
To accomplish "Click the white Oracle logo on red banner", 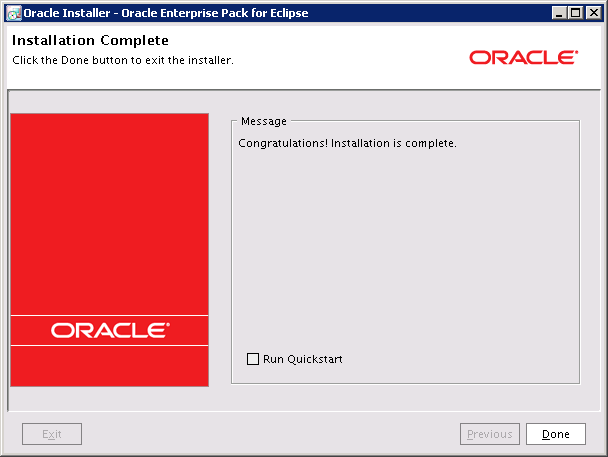I will [110, 330].
